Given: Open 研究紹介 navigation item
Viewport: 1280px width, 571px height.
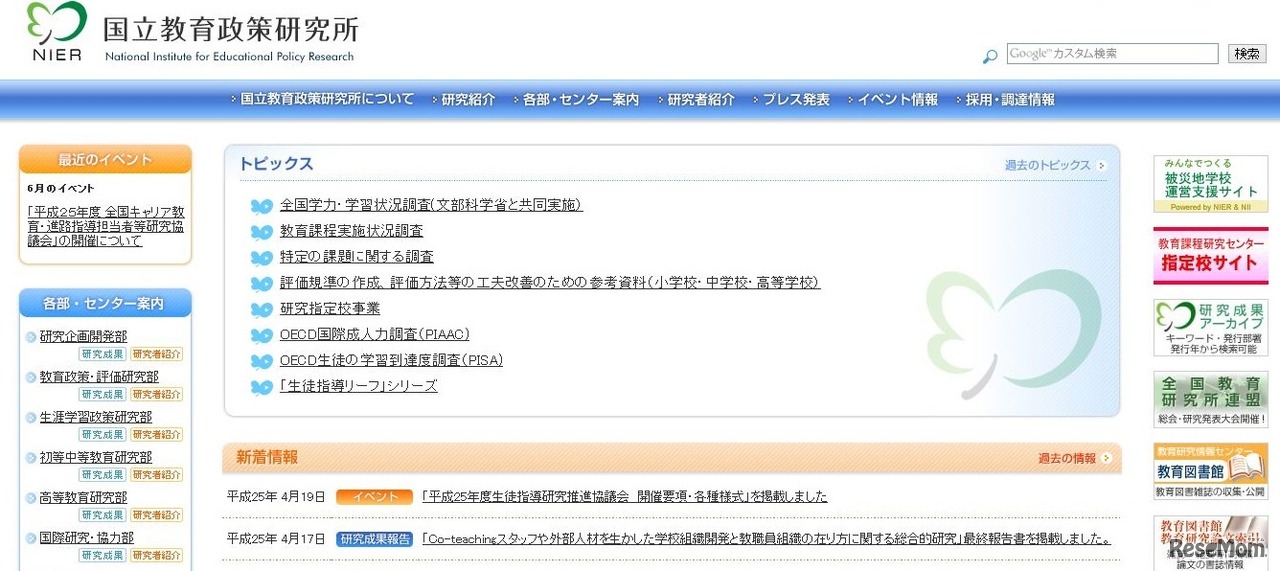Looking at the screenshot, I should 468,100.
